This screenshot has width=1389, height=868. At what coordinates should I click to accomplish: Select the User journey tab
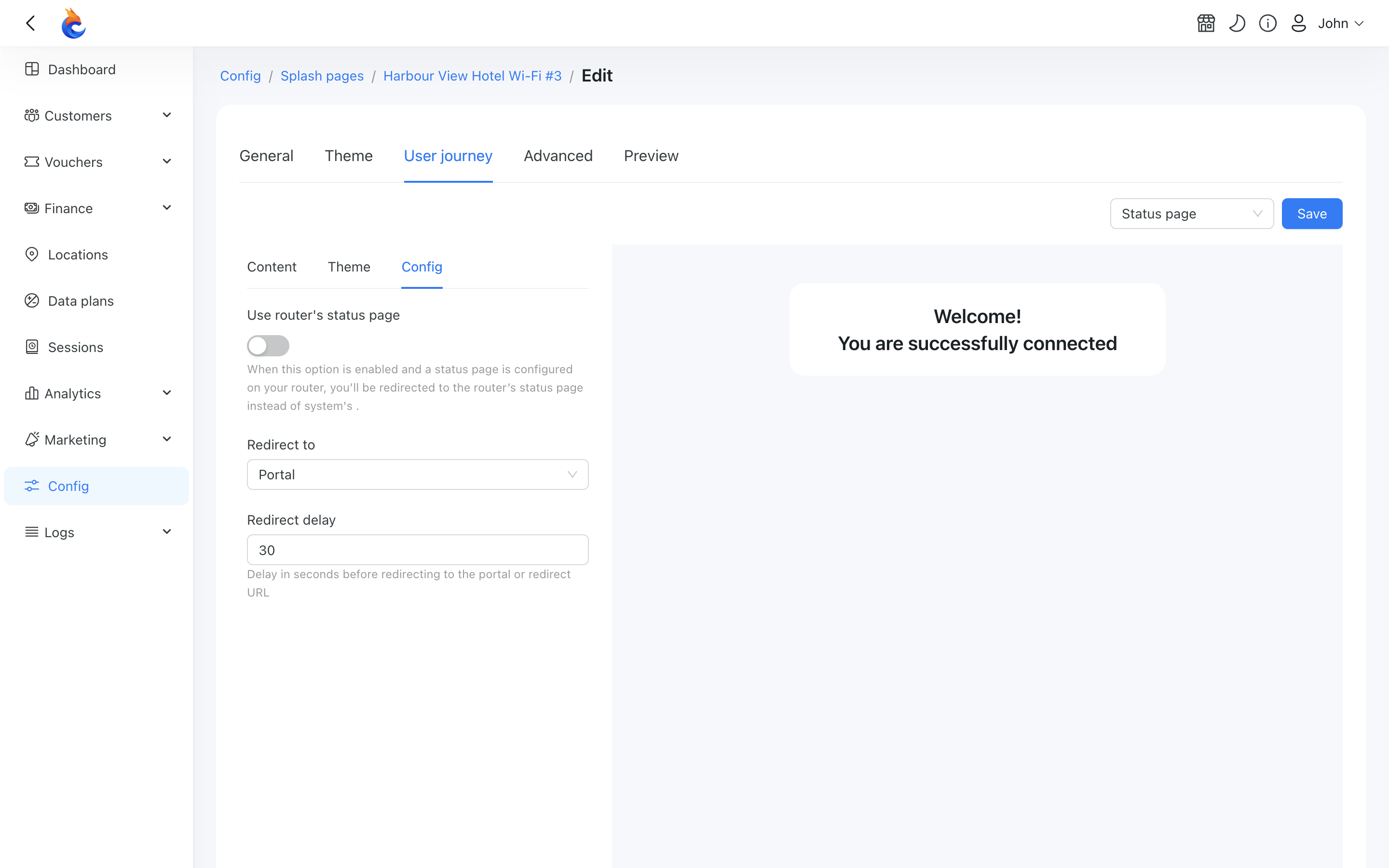coord(448,156)
